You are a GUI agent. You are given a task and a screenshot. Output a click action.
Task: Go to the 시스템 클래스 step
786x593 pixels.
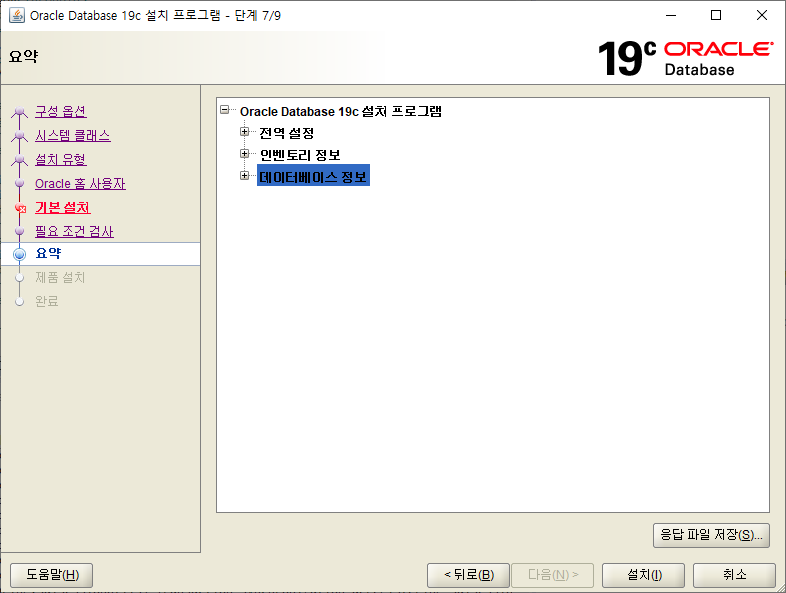click(73, 135)
